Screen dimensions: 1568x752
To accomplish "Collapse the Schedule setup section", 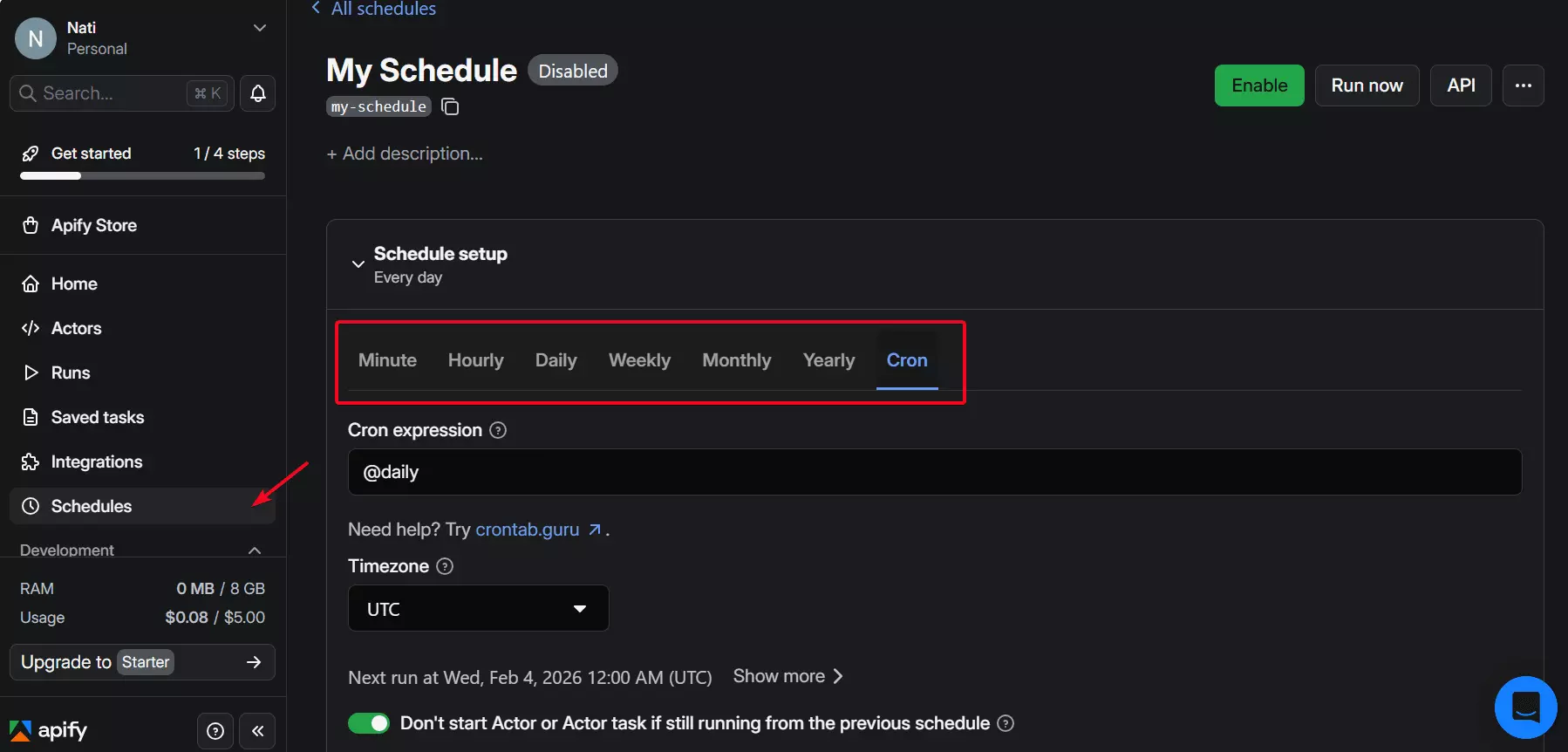I will [x=358, y=264].
